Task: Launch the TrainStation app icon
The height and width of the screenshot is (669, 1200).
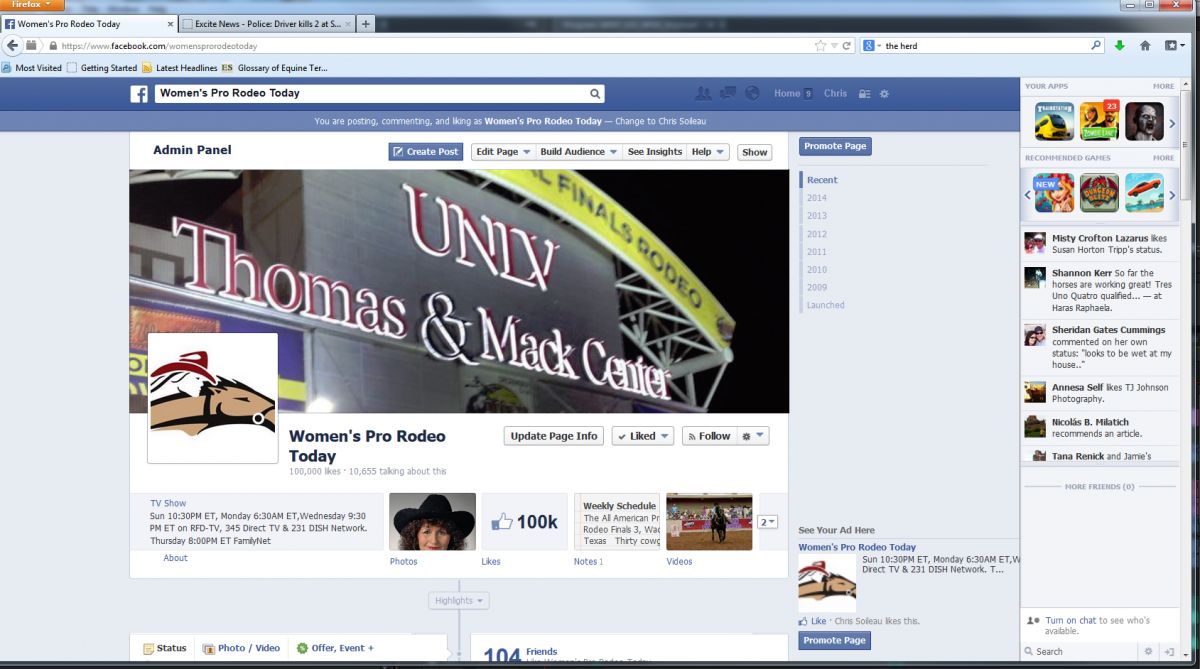Action: tap(1054, 122)
